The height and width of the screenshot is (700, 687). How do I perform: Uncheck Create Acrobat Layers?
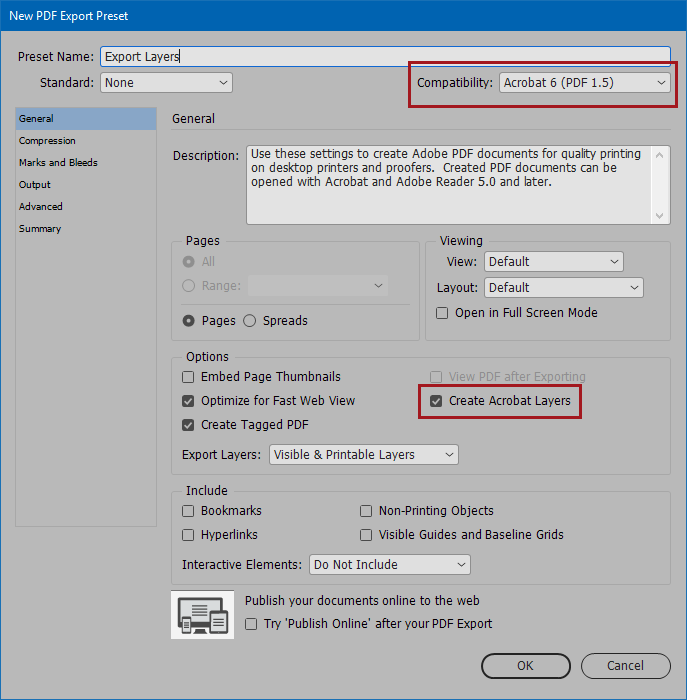point(436,401)
